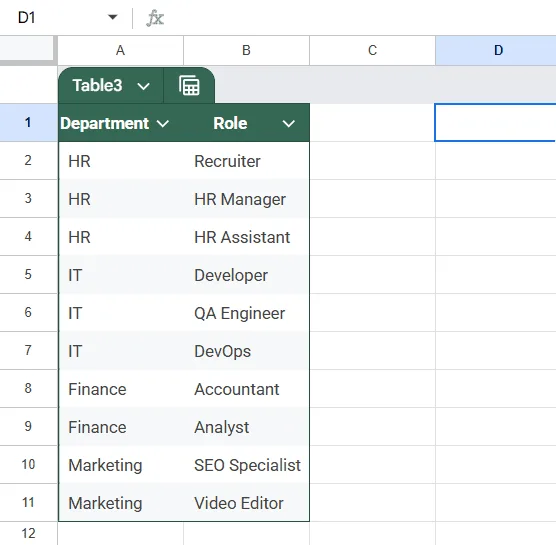Select row 12 header
Viewport: 556px width, 545px height.
click(28, 533)
